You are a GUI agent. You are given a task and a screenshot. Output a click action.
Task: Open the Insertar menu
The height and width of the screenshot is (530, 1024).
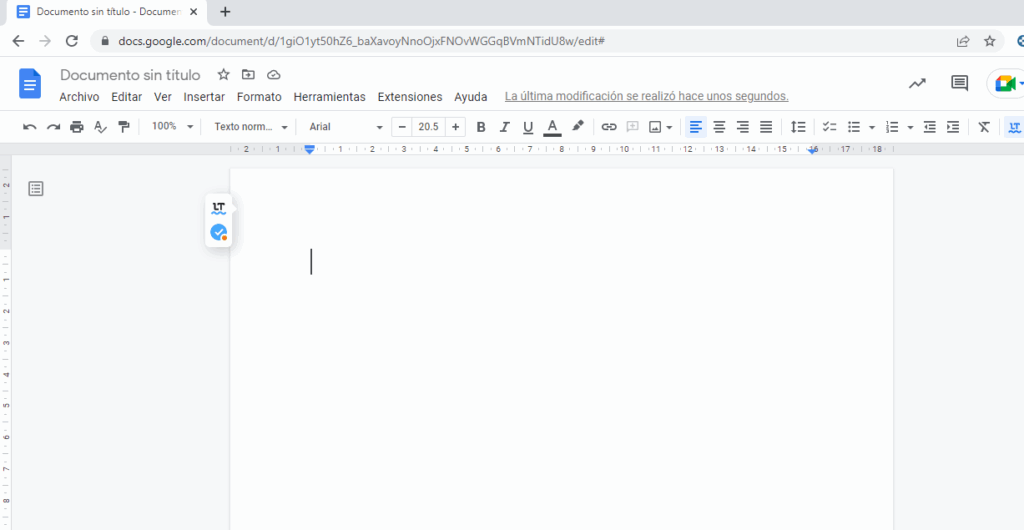(x=204, y=97)
